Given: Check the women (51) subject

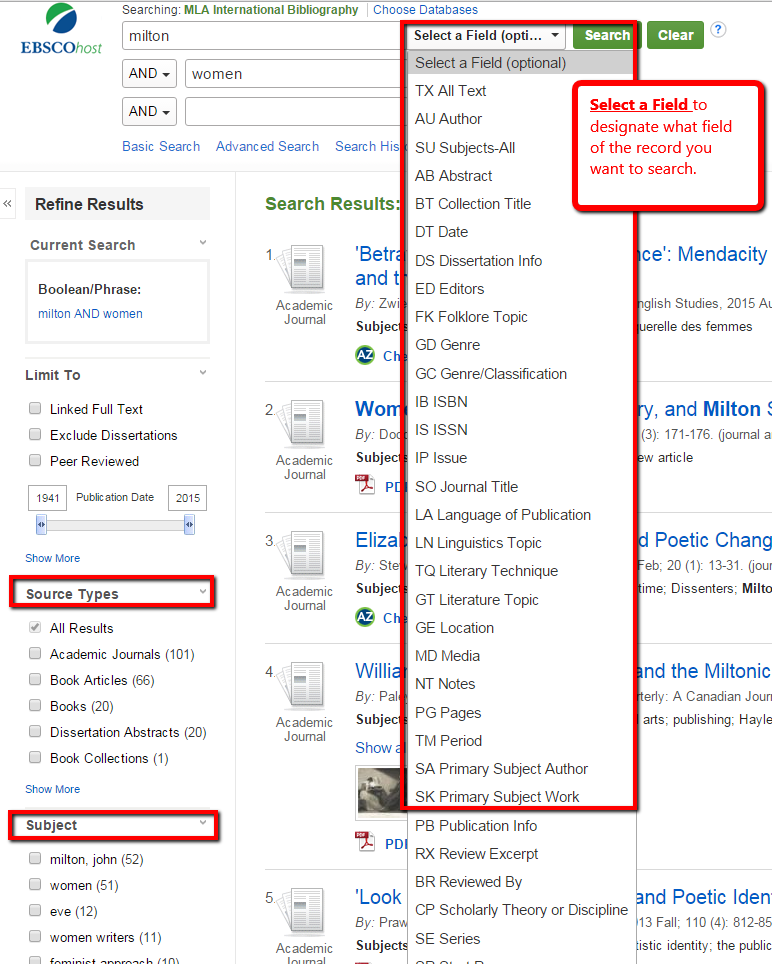Looking at the screenshot, I should 35,884.
